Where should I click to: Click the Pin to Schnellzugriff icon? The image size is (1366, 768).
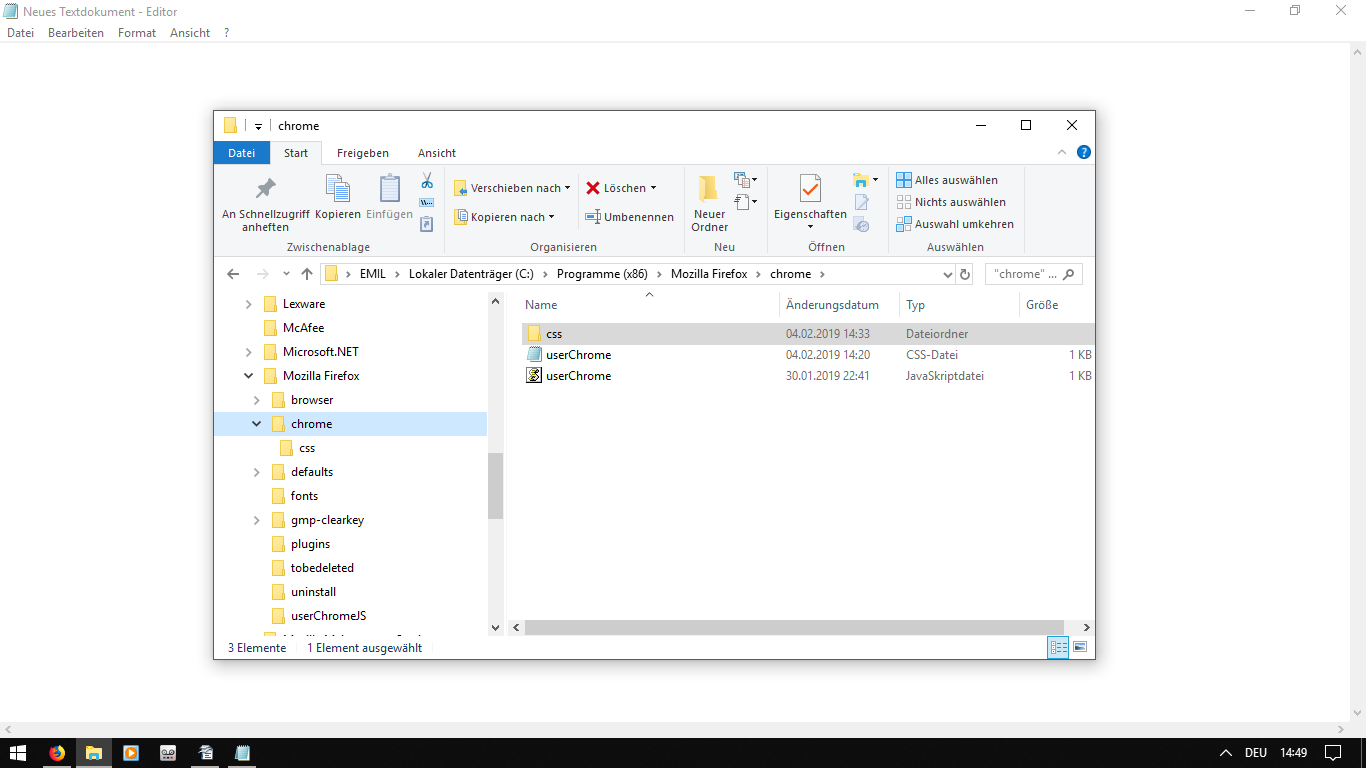tap(265, 189)
